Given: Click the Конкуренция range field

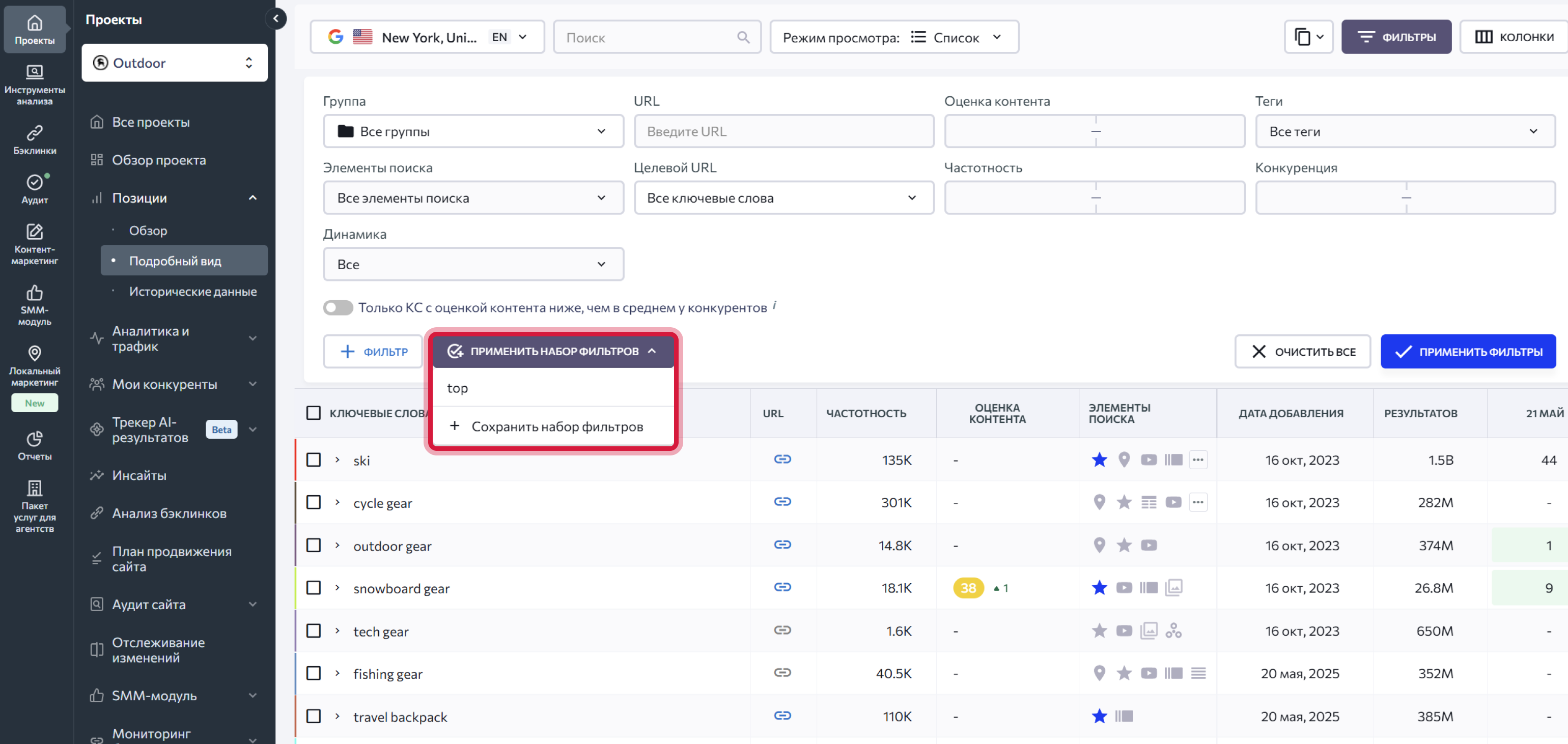Looking at the screenshot, I should (1406, 198).
